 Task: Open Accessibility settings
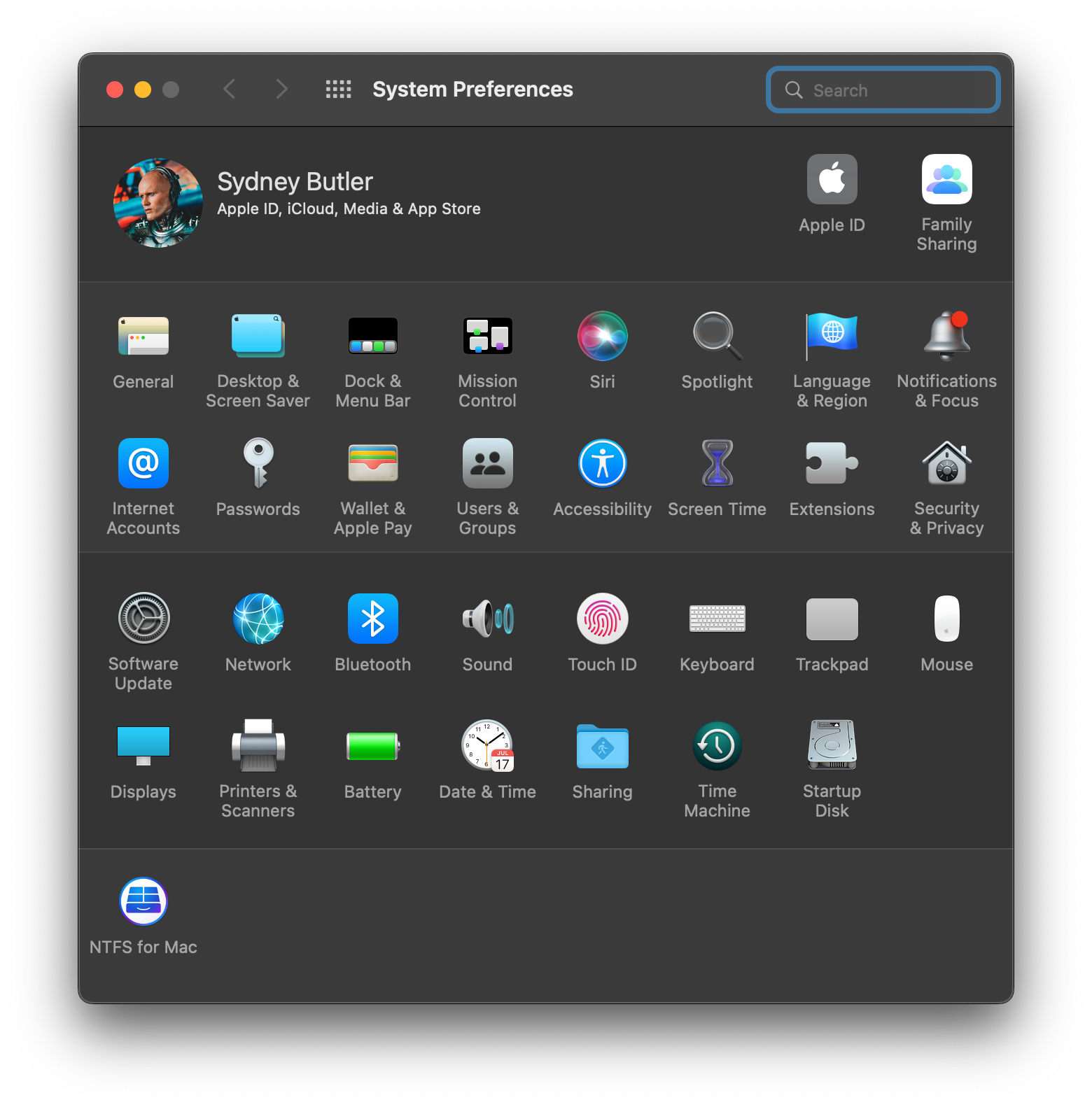[x=602, y=464]
